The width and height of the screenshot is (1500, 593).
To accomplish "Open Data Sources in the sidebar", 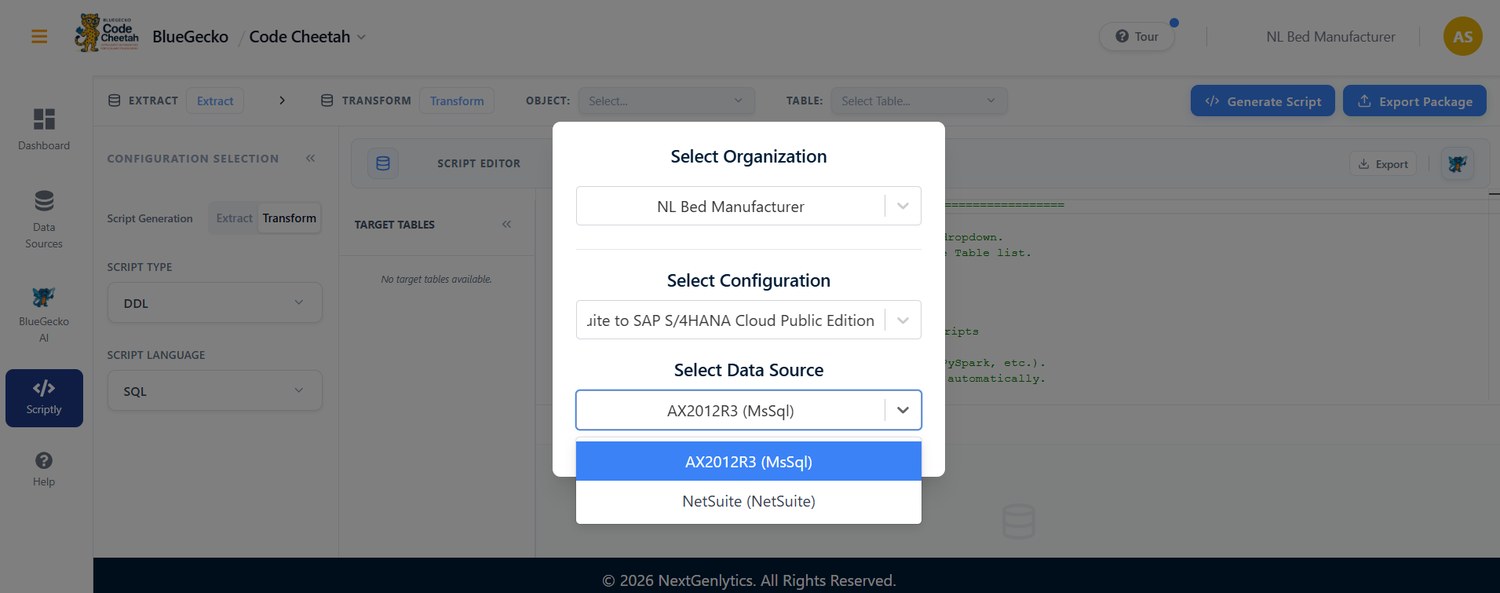I will point(44,219).
